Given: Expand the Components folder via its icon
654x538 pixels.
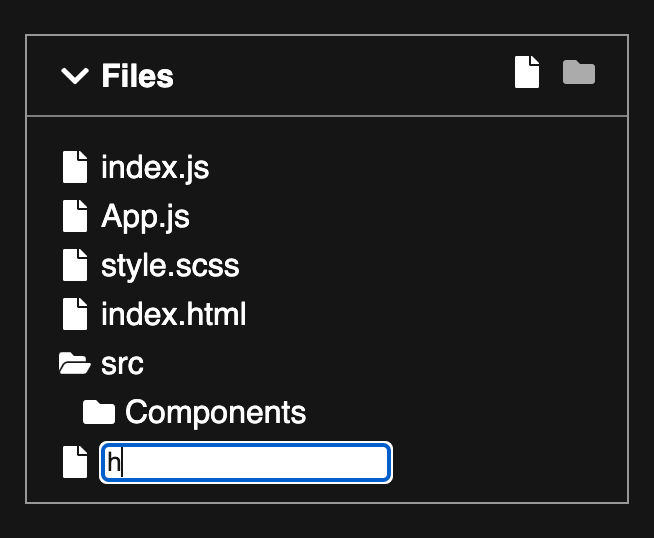Looking at the screenshot, I should (x=99, y=412).
